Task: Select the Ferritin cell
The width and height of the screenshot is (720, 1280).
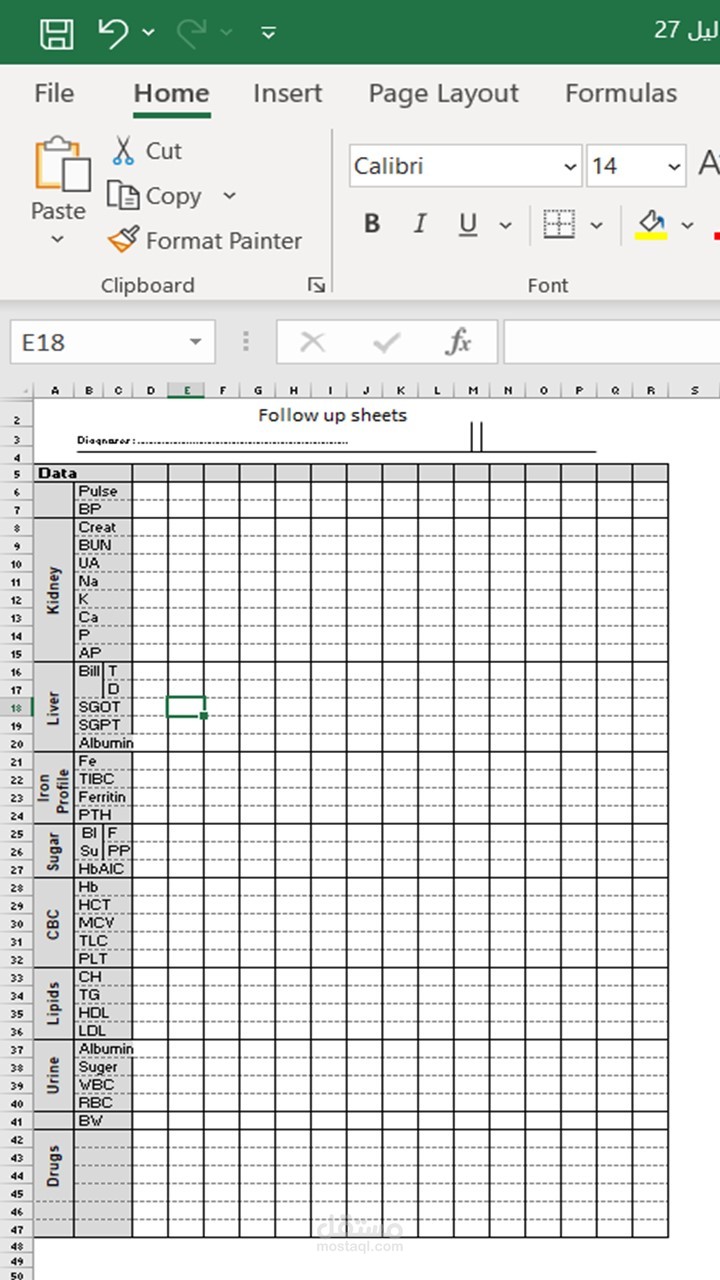Action: 103,797
